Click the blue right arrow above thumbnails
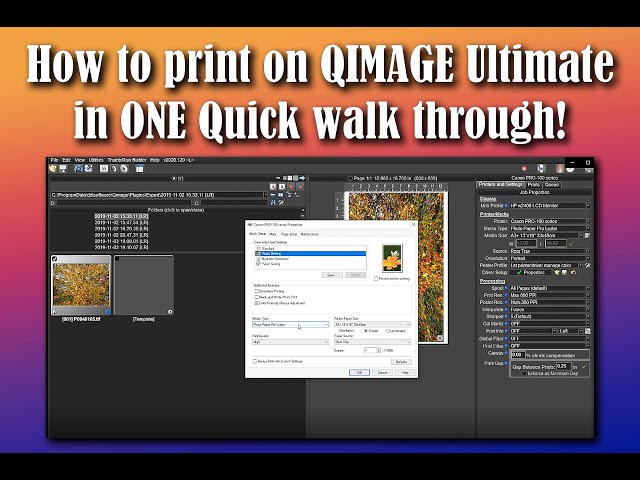 coord(302,178)
